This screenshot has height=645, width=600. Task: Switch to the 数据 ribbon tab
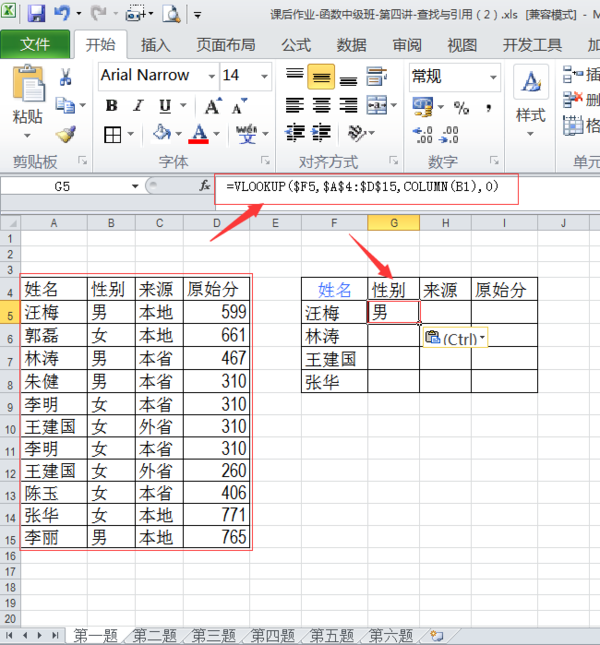click(x=352, y=45)
